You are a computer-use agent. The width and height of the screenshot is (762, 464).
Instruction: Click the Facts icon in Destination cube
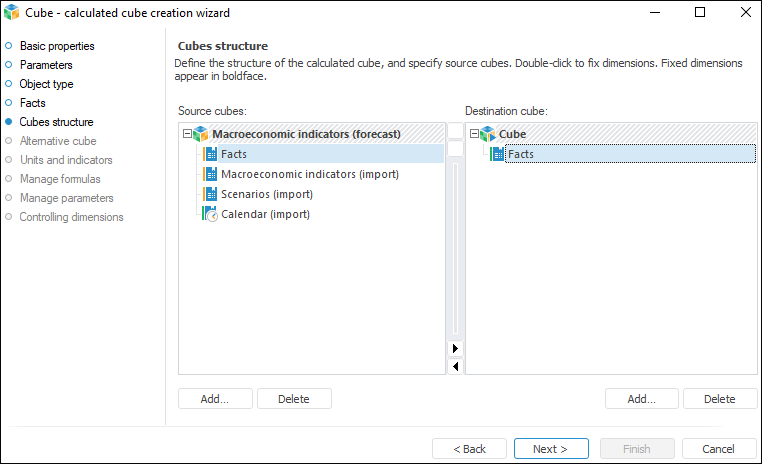click(498, 154)
